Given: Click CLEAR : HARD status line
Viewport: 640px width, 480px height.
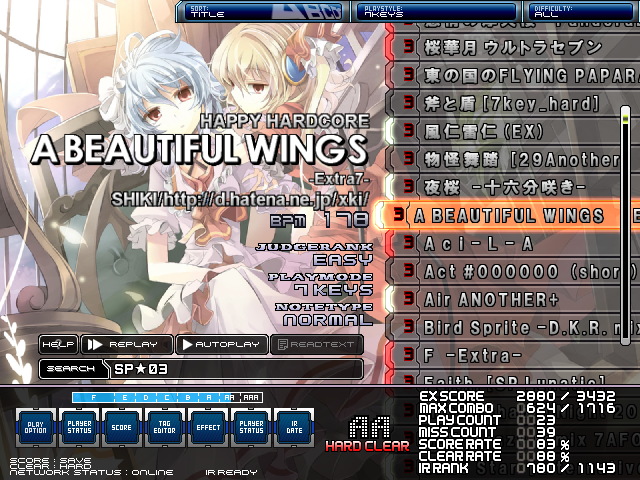Looking at the screenshot, I should pos(51,466).
